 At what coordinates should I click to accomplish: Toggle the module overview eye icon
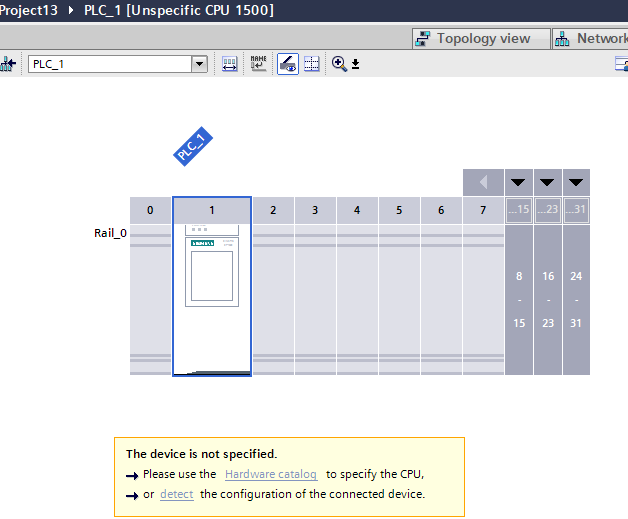pyautogui.click(x=287, y=64)
